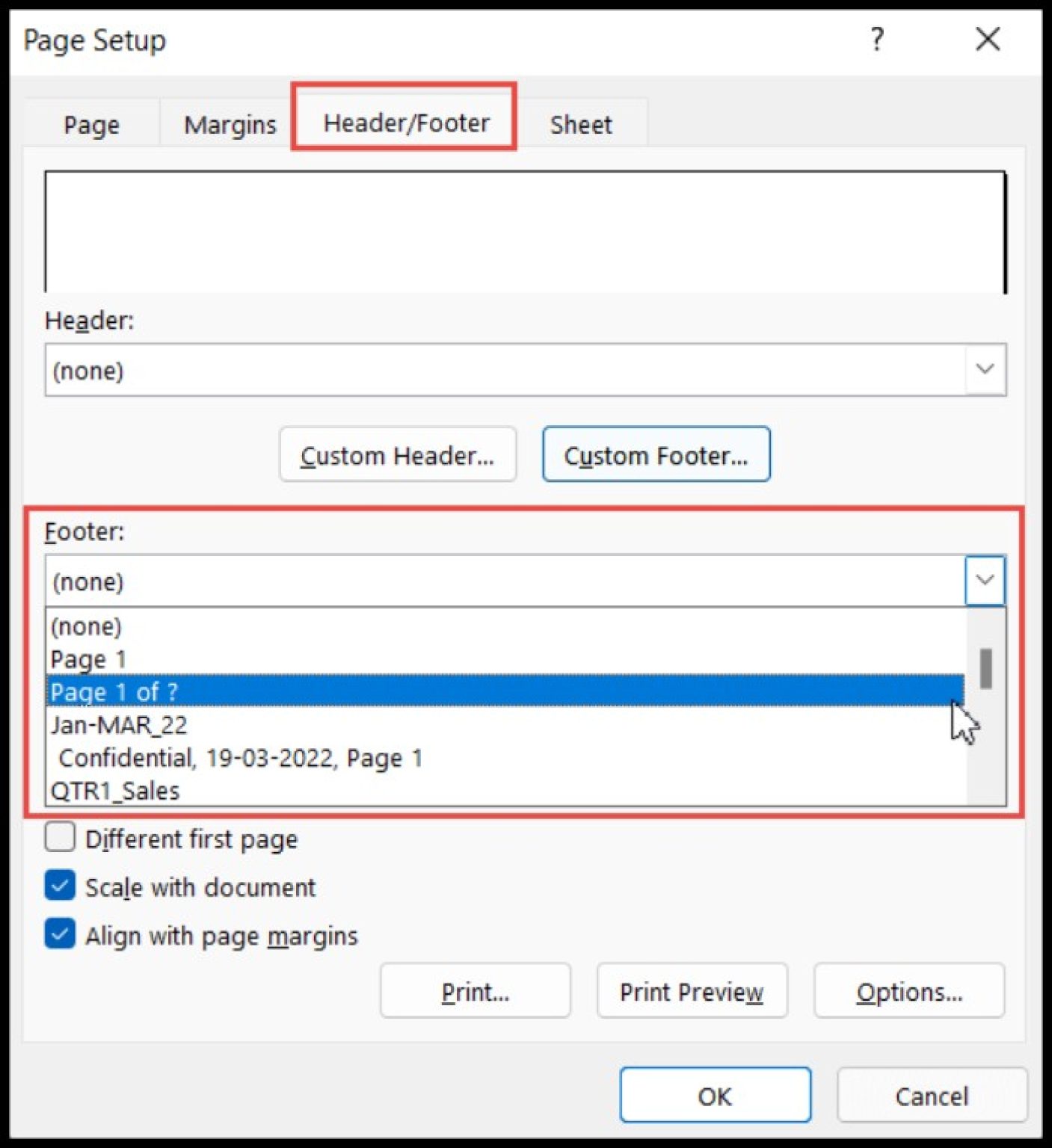
Task: Click the Help question mark icon
Action: (x=876, y=40)
